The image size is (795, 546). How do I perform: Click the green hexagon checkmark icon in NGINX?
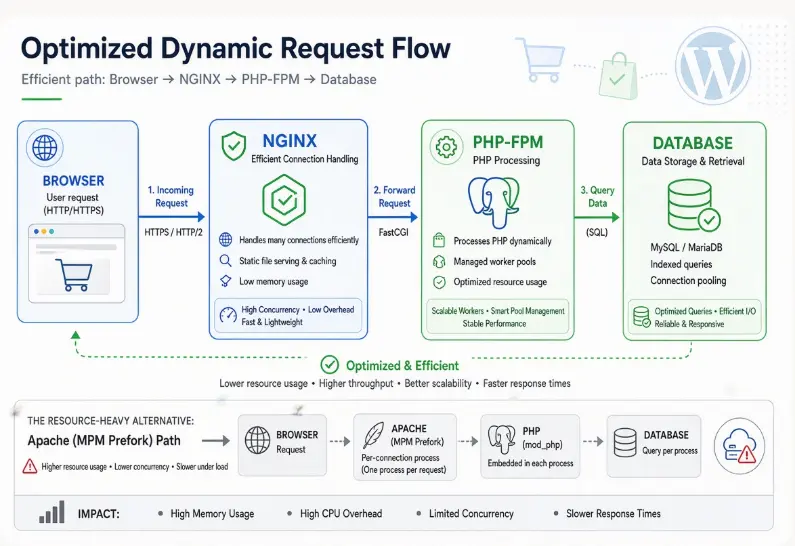tap(284, 200)
